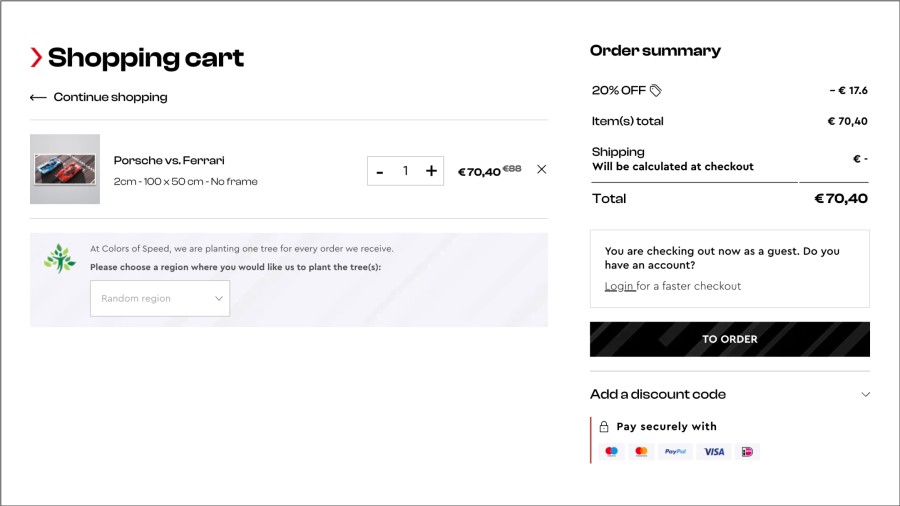Image resolution: width=900 pixels, height=506 pixels.
Task: Expand the Add a discount code section
Action: (865, 394)
